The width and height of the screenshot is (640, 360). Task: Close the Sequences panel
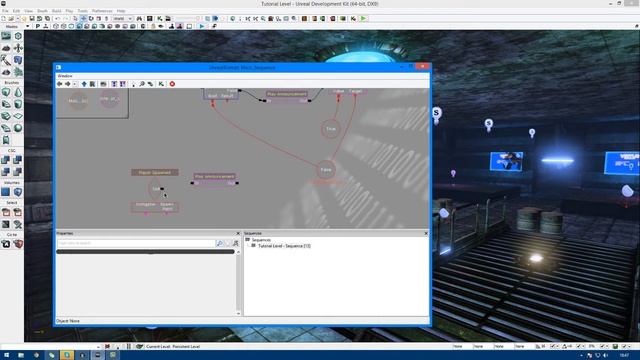(x=426, y=233)
